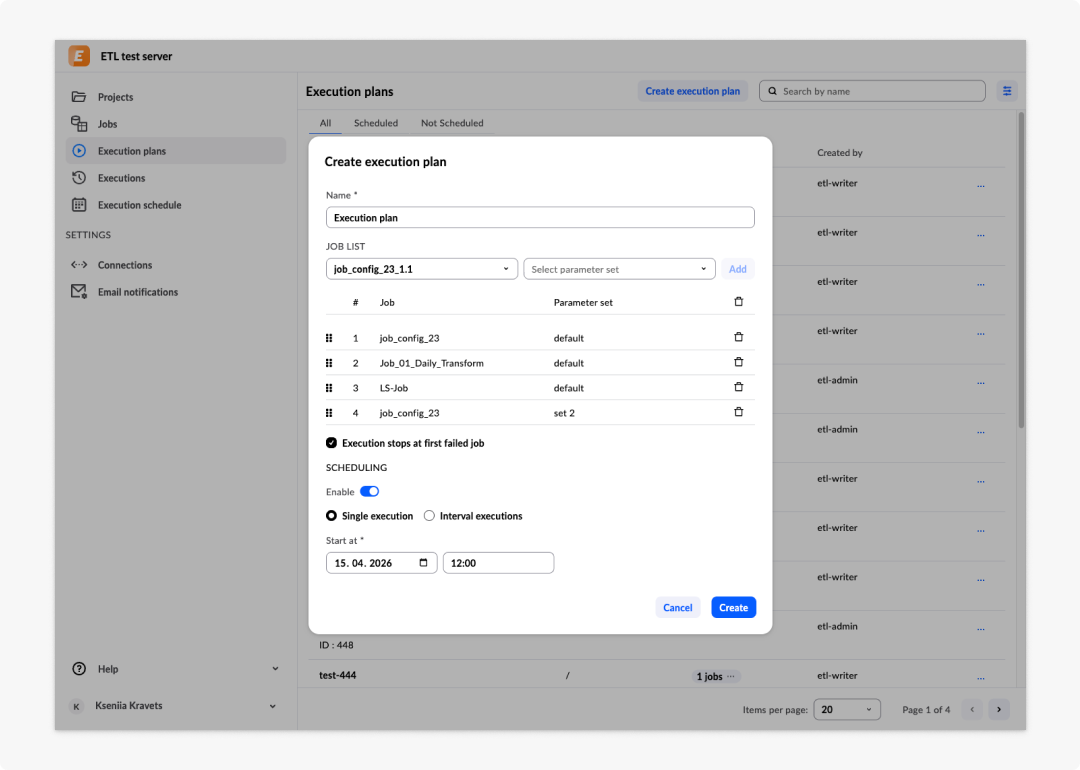Viewport: 1080px width, 770px height.
Task: Open Email notifications in the sidebar
Action: pyautogui.click(x=176, y=291)
